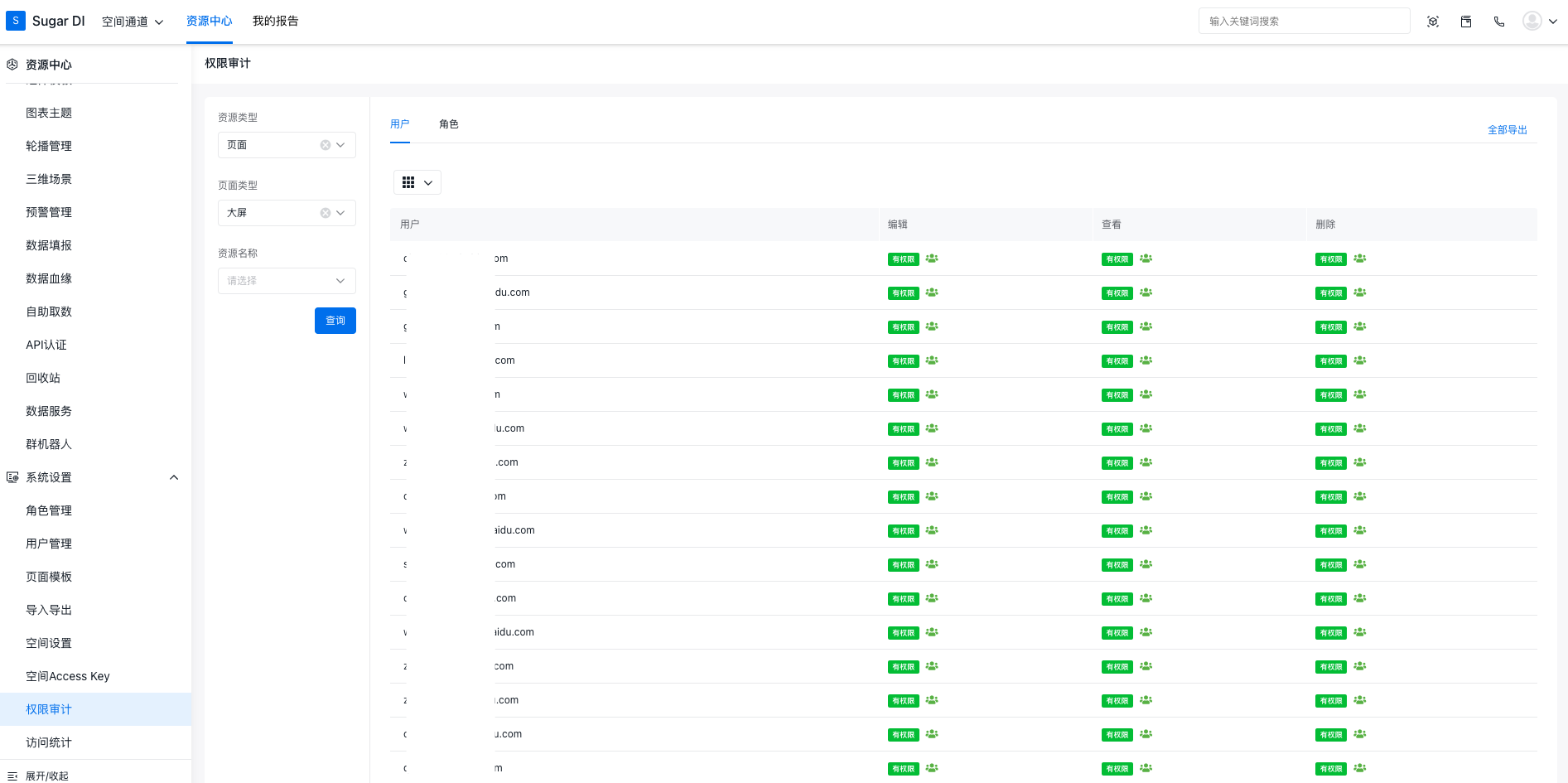The height and width of the screenshot is (783, 1568).
Task: Switch to 资源中心 top tab
Action: 209,21
